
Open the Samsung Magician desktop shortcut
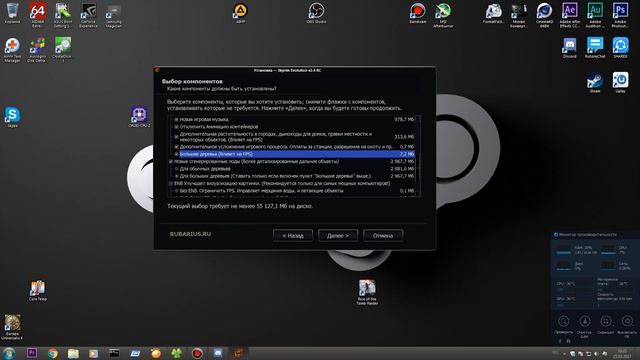pos(113,16)
